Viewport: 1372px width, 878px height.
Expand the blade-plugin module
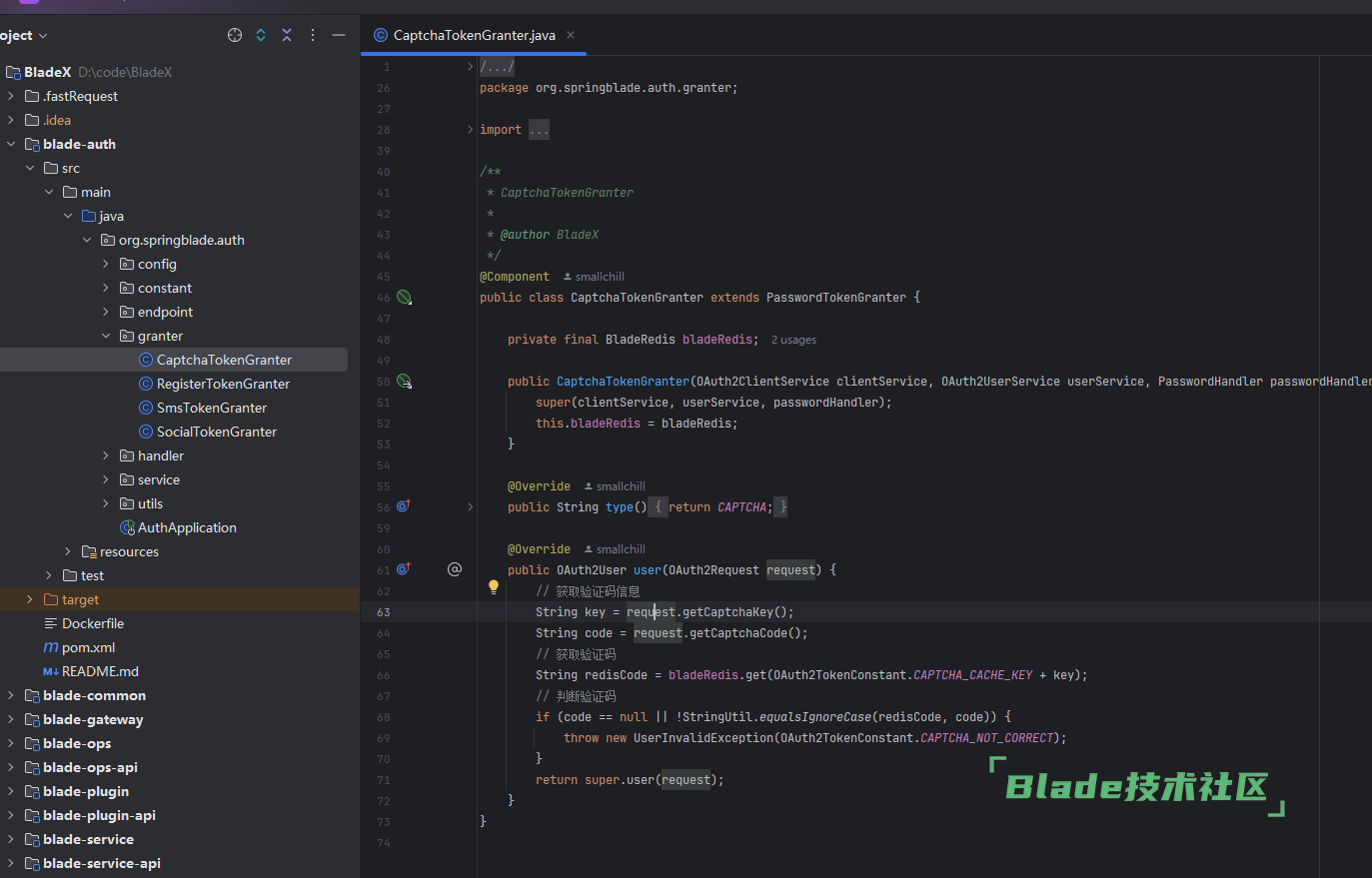tap(11, 791)
